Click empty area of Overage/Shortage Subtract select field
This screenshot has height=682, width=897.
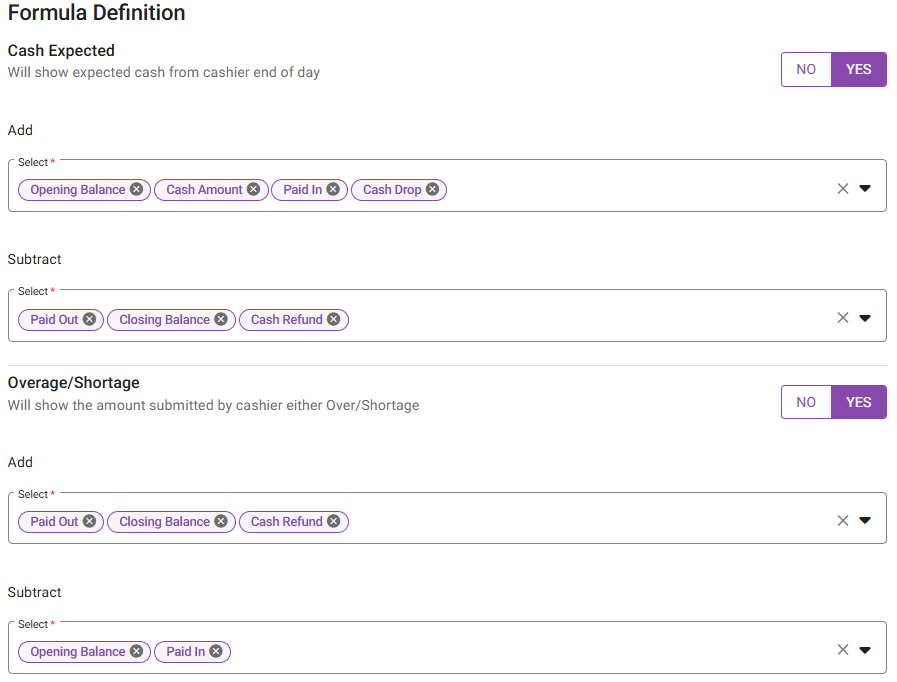(520, 651)
